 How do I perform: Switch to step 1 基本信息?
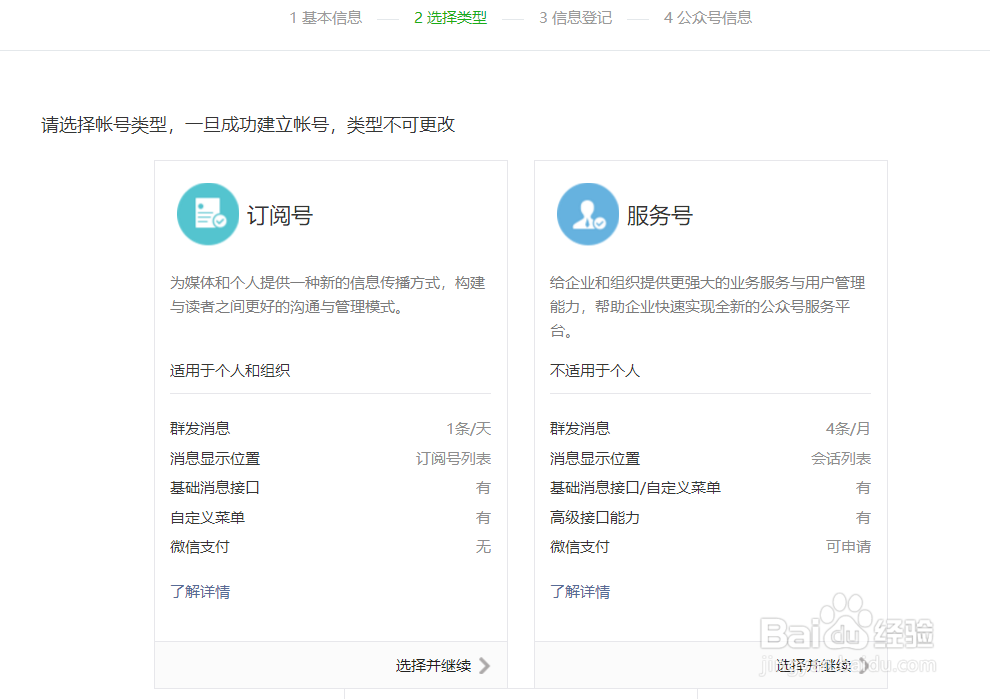click(x=325, y=17)
